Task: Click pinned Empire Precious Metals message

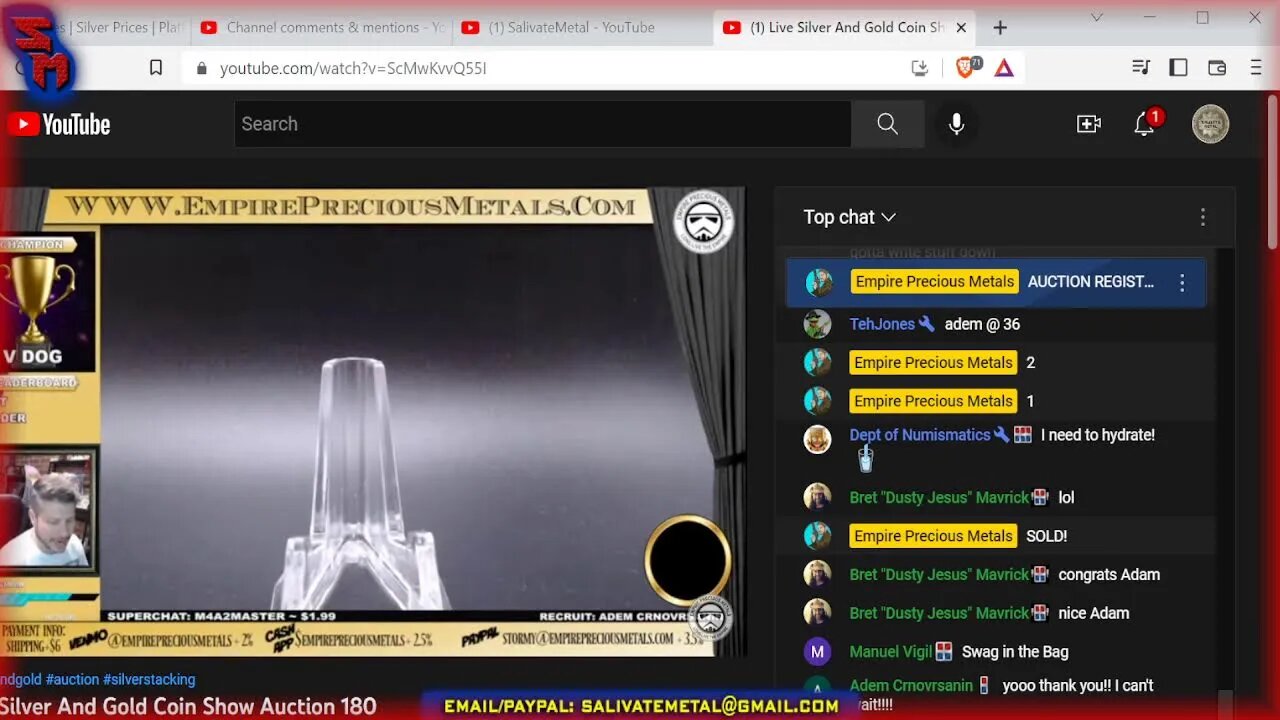Action: (x=997, y=283)
